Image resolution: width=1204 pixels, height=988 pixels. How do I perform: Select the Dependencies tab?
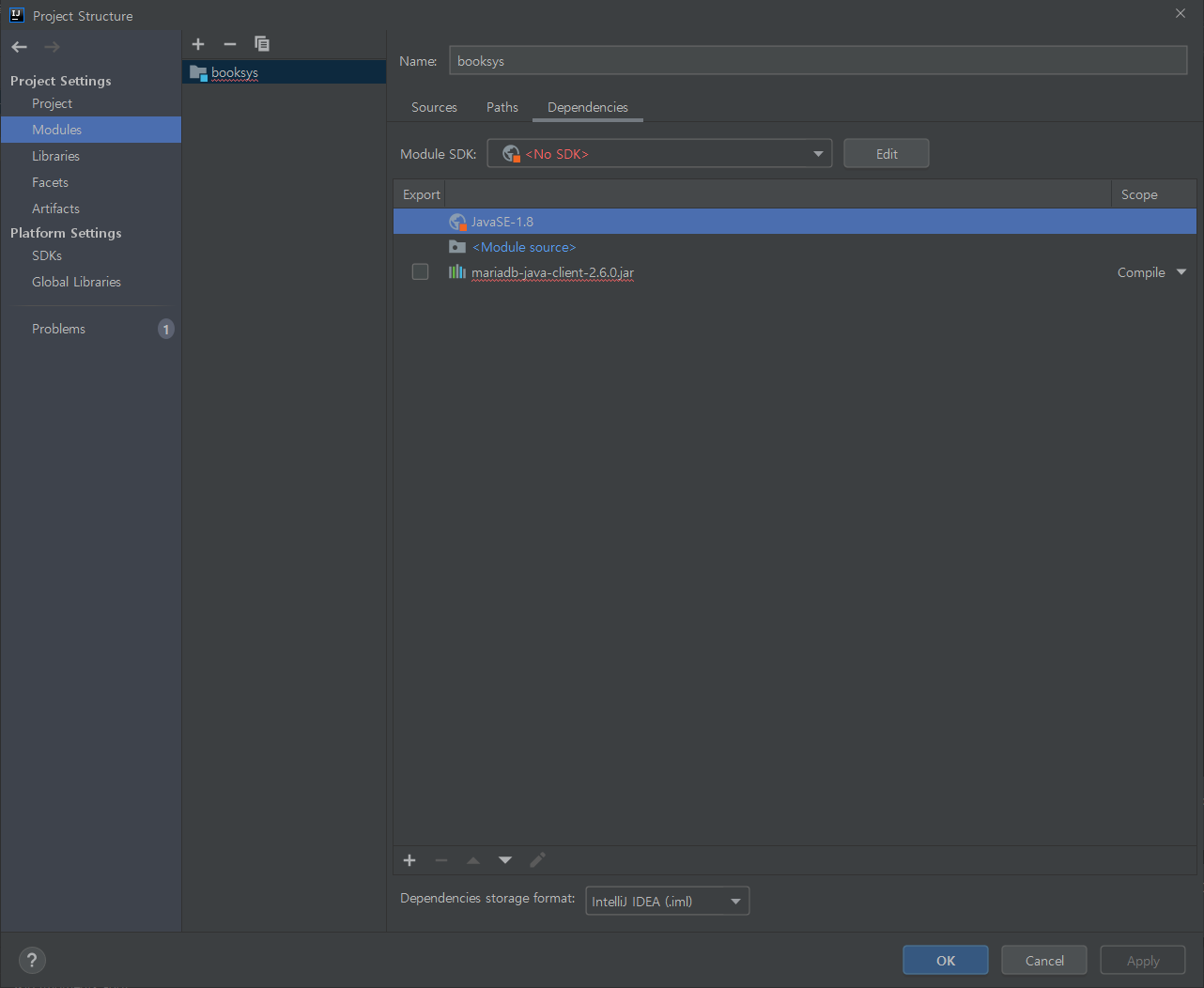[x=588, y=107]
